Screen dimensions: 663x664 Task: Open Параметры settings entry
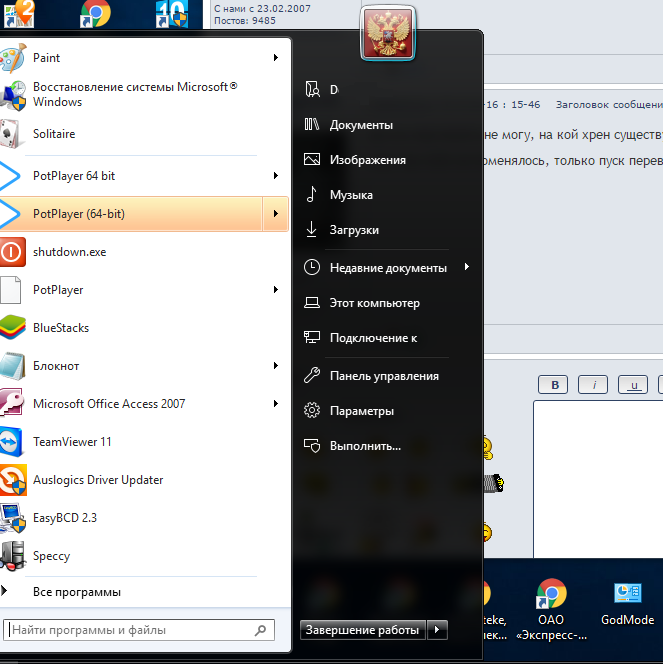(362, 411)
